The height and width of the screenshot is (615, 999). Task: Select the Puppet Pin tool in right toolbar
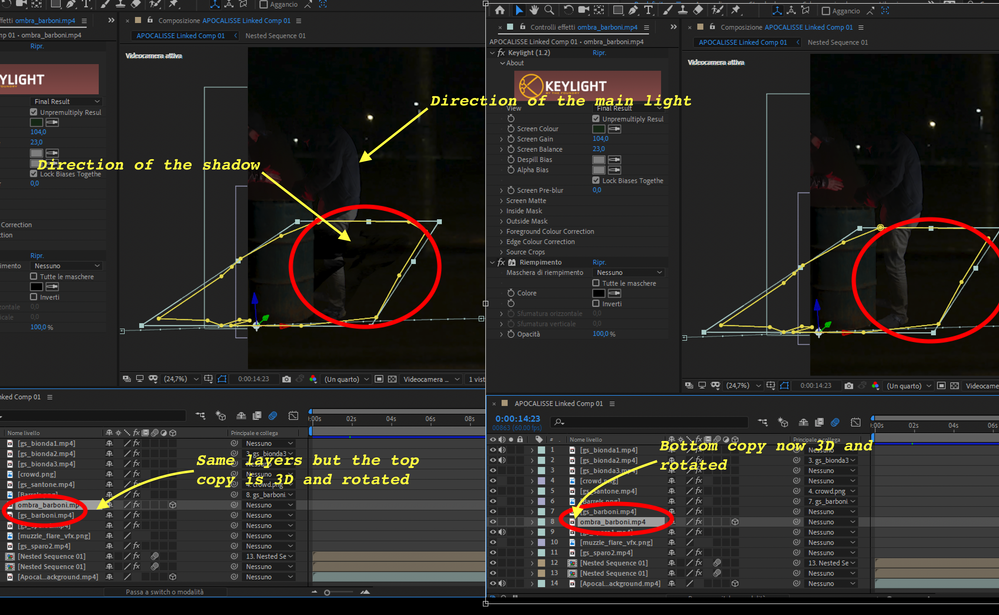736,10
